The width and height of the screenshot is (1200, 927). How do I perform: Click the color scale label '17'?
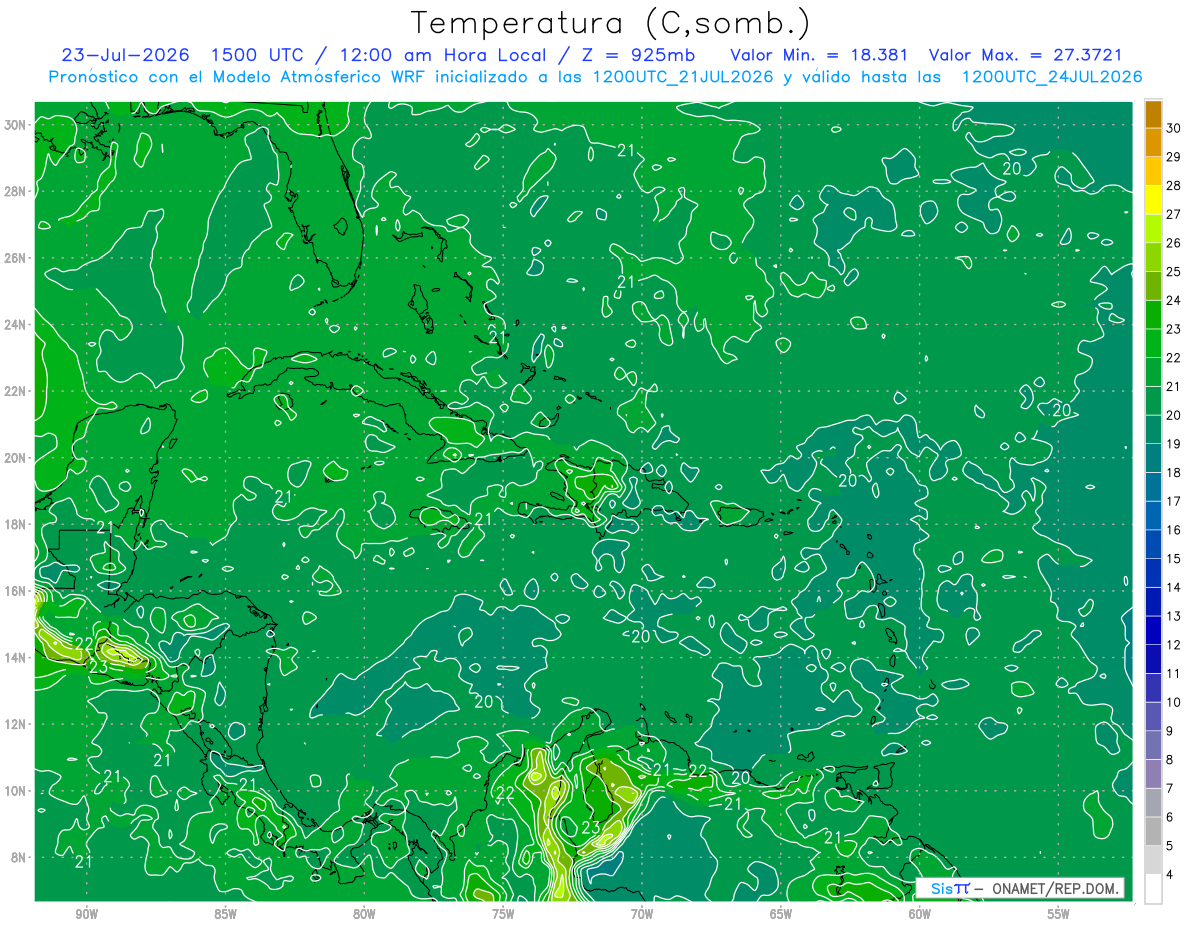coord(1174,501)
